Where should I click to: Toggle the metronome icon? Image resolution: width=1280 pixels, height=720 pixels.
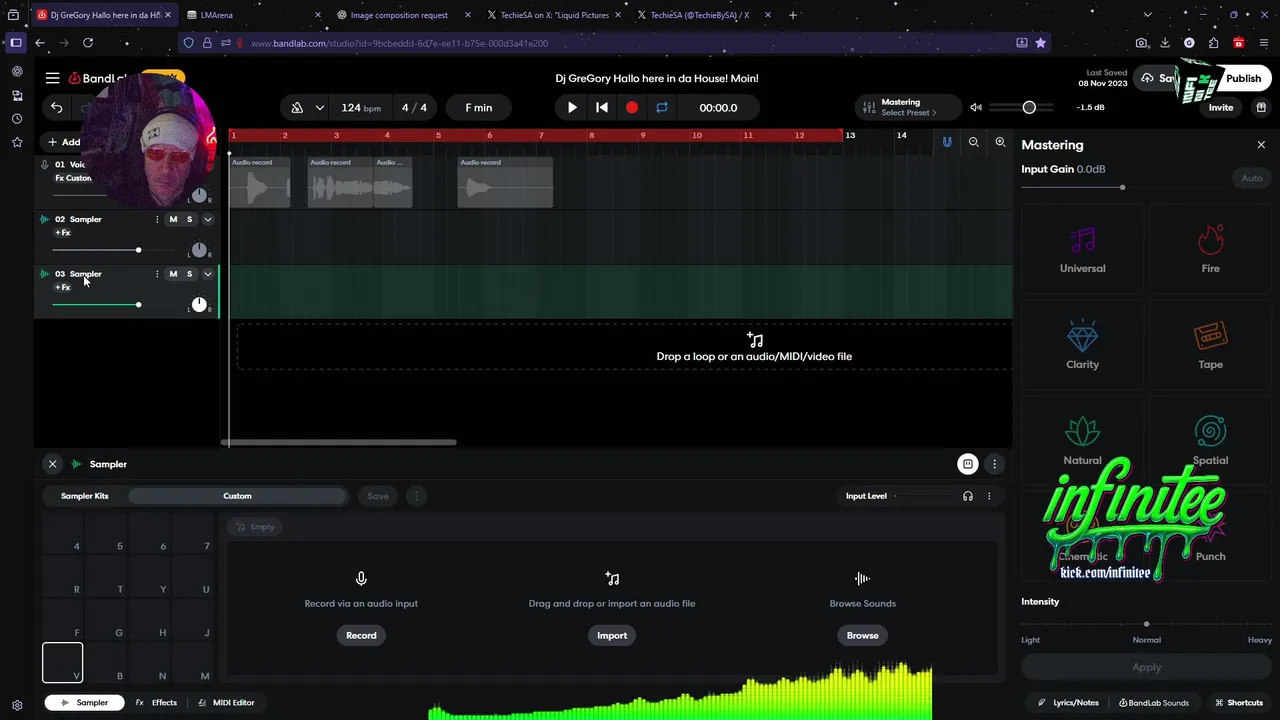click(x=297, y=108)
